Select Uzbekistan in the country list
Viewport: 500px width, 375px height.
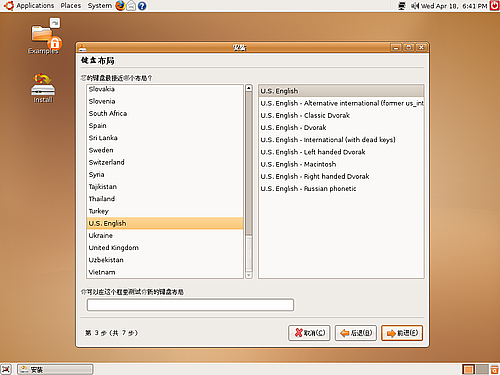click(x=165, y=260)
